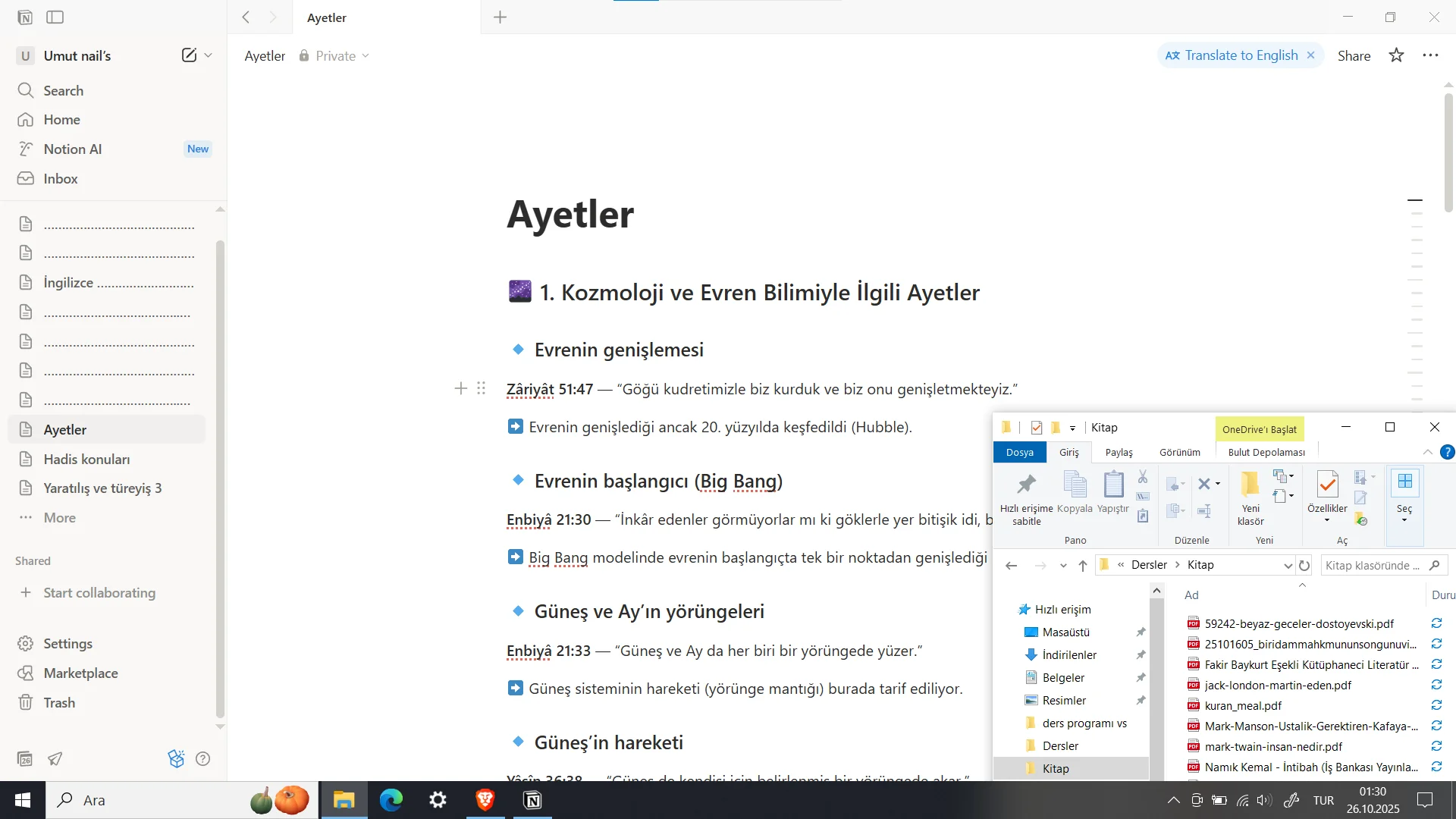Open the Explorer address bar history dropdown
The image size is (1456, 819).
tap(1287, 565)
